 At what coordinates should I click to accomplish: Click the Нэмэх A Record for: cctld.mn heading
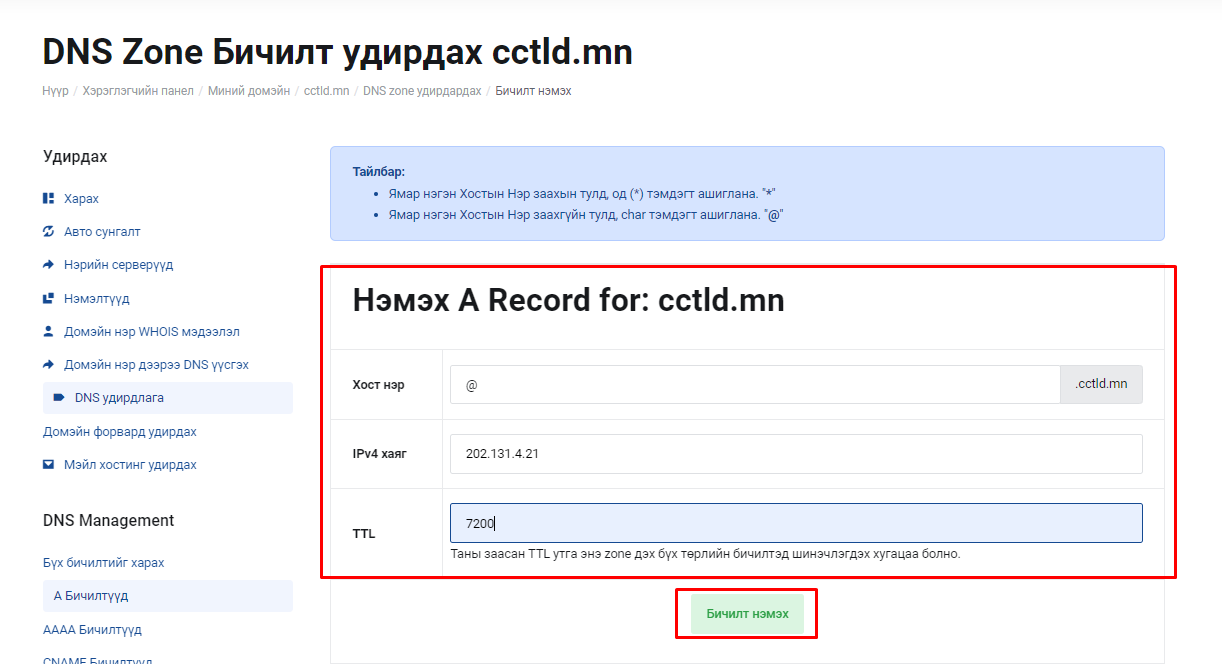[568, 301]
